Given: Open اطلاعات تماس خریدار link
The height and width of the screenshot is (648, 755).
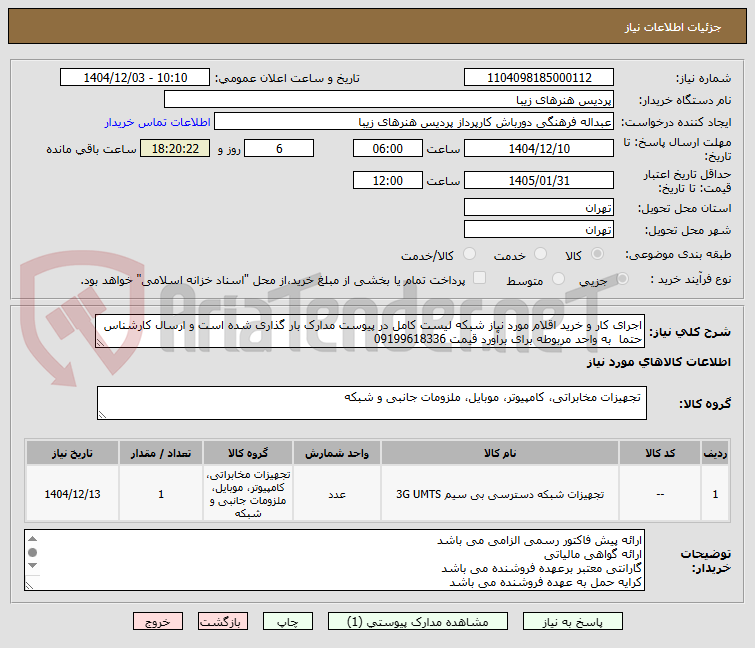Looking at the screenshot, I should coord(157,122).
